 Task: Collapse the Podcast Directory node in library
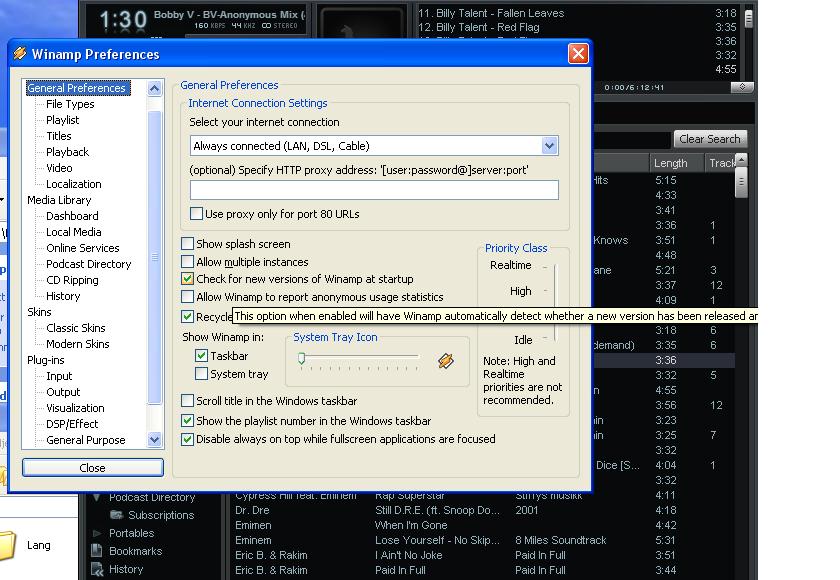pyautogui.click(x=97, y=498)
